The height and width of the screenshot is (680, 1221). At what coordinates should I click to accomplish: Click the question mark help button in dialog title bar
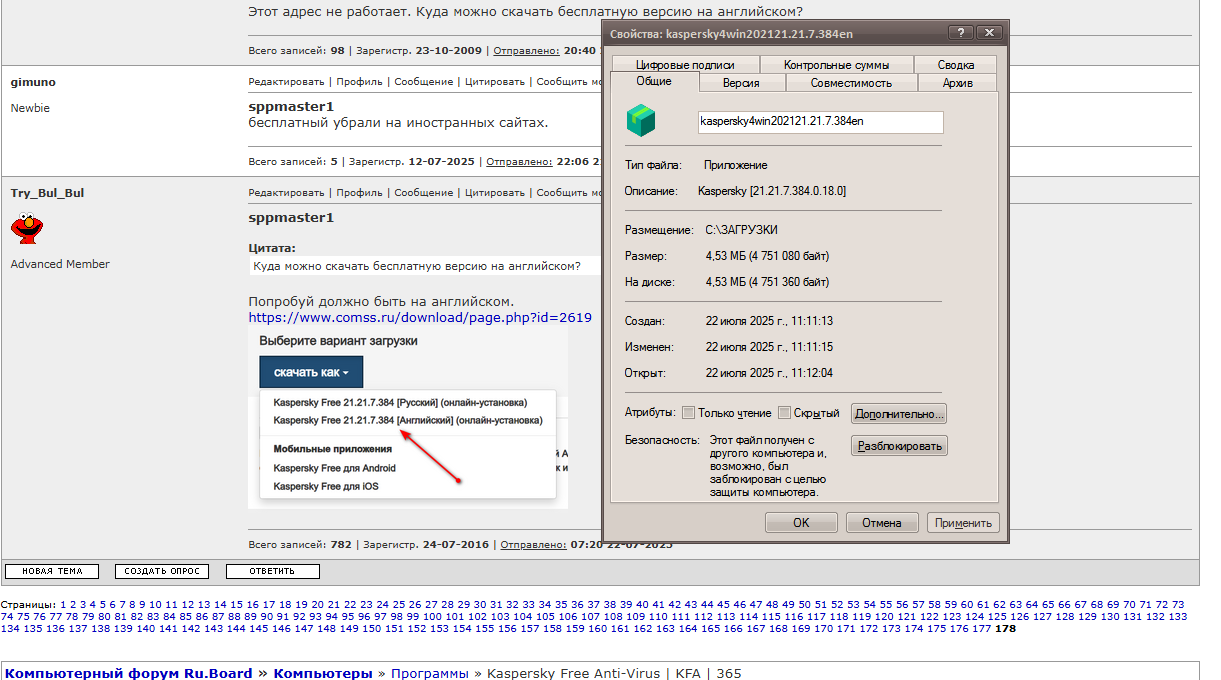(959, 33)
